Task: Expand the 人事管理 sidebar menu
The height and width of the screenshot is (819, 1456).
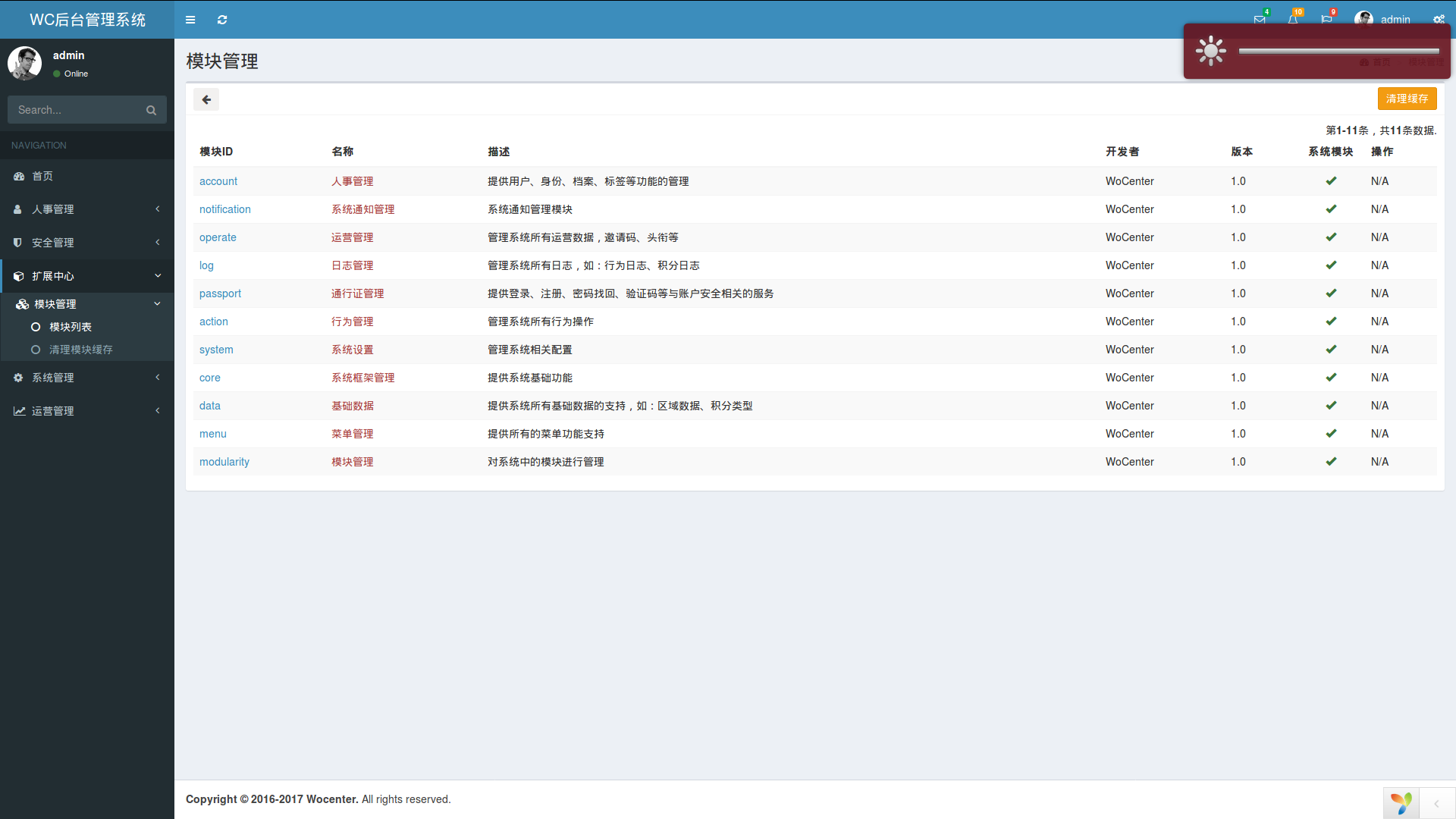Action: point(87,208)
